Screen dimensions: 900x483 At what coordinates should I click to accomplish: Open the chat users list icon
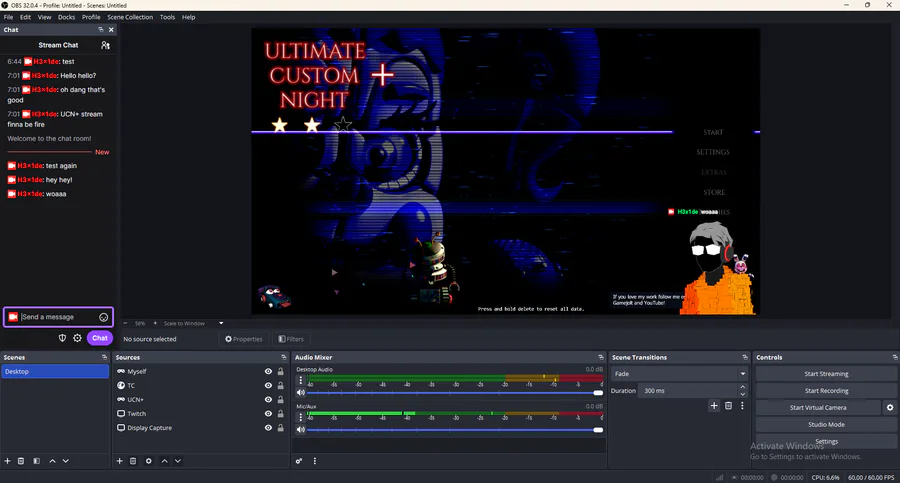coord(105,45)
